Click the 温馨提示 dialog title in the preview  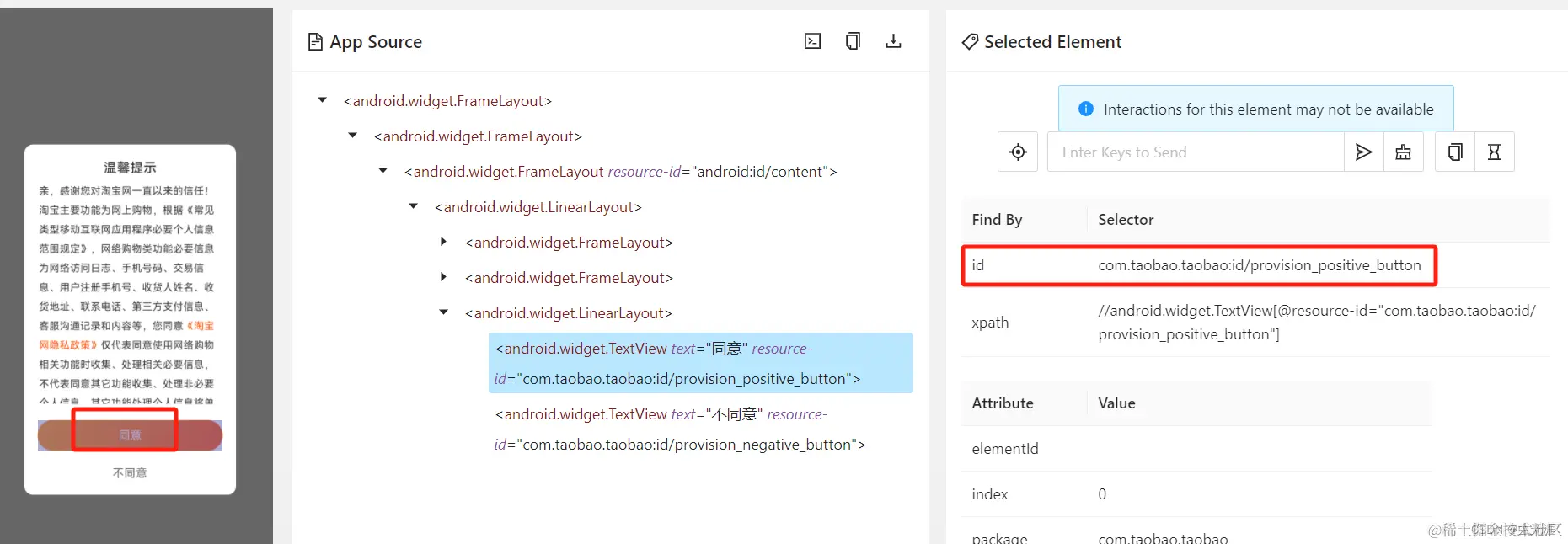coord(130,167)
